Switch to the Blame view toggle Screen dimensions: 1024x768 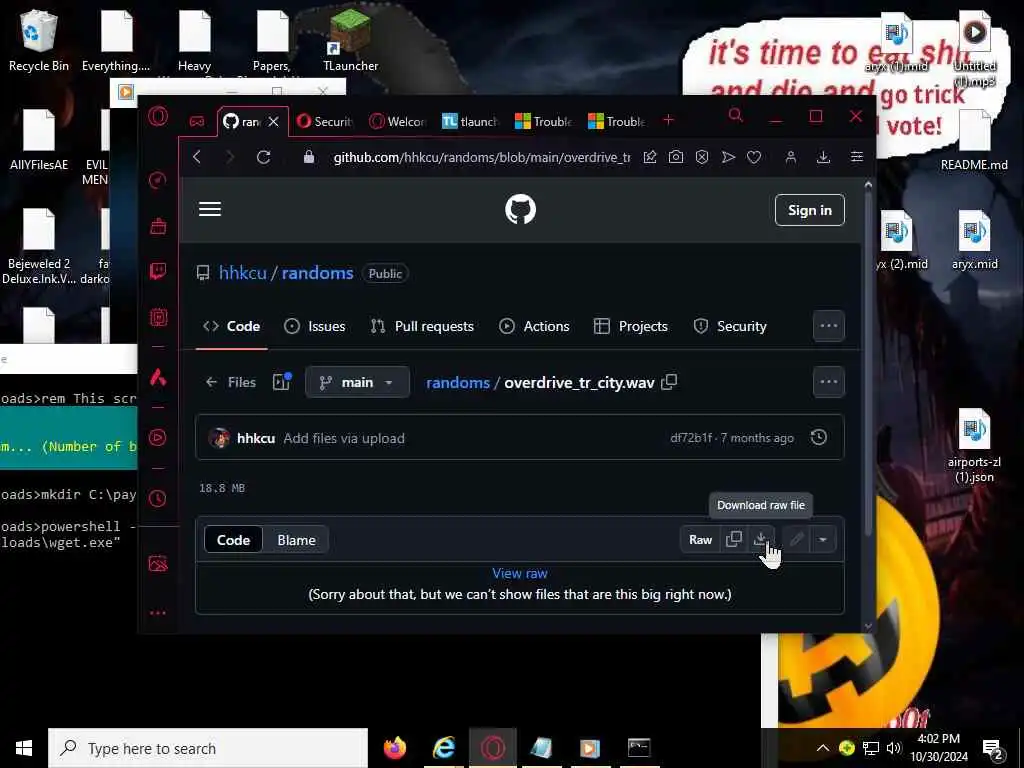[x=296, y=540]
